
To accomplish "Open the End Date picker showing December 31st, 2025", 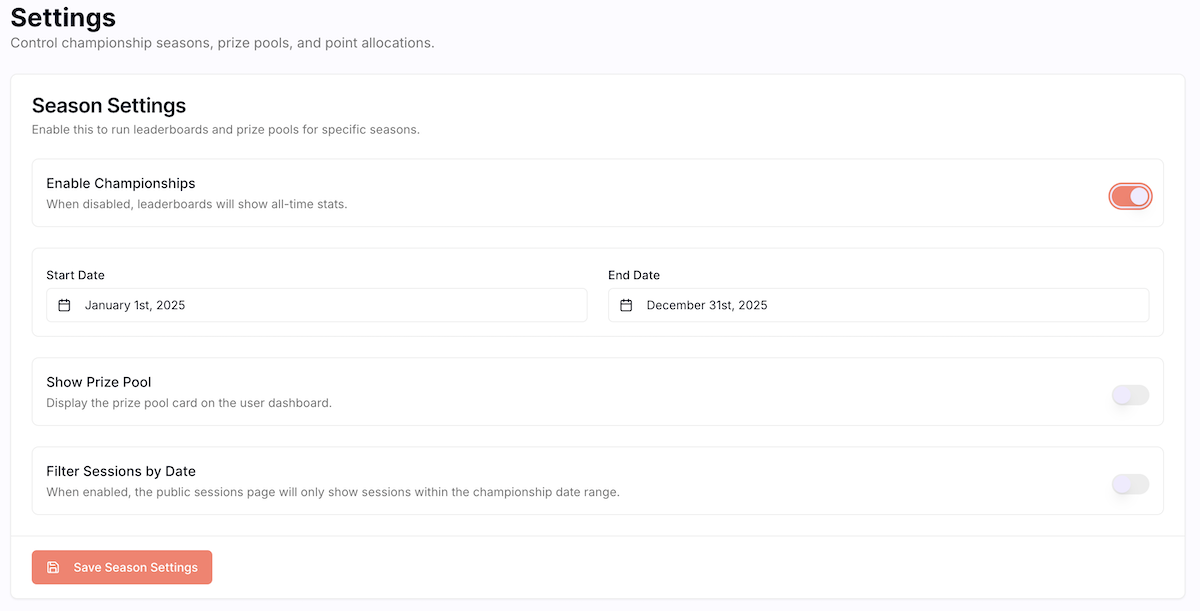I will [x=878, y=305].
